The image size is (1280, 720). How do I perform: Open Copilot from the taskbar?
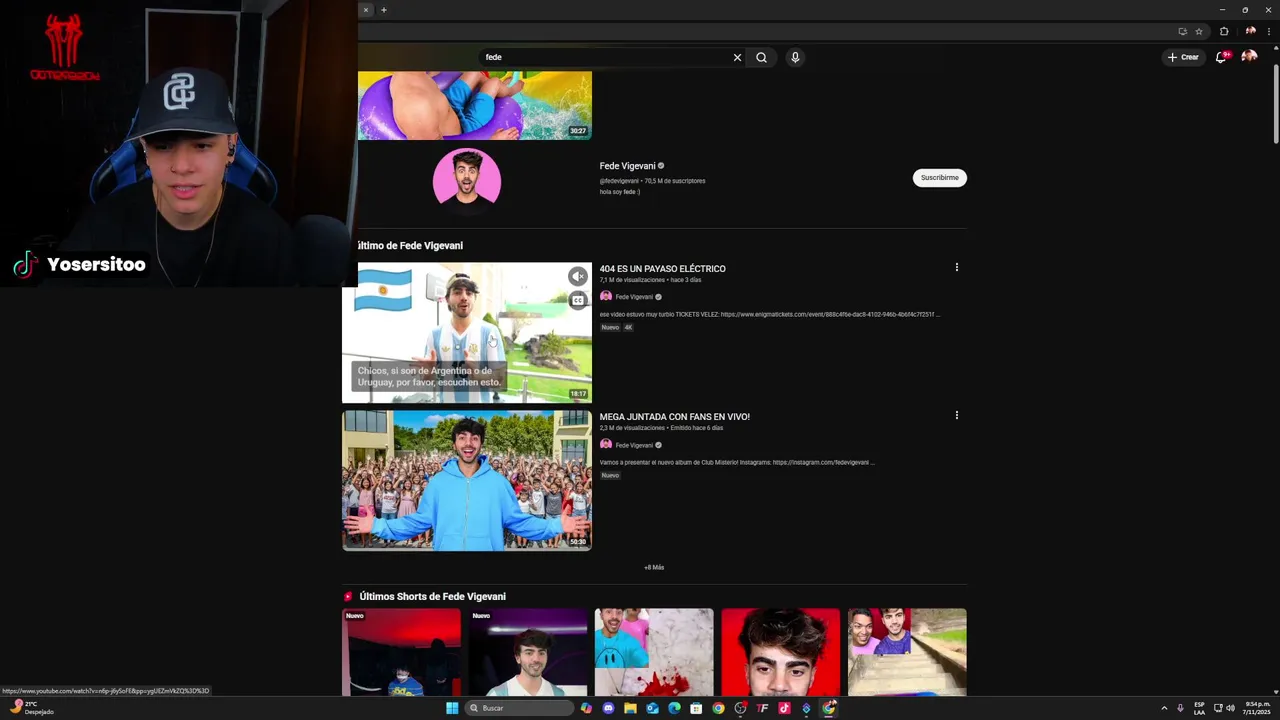click(586, 708)
